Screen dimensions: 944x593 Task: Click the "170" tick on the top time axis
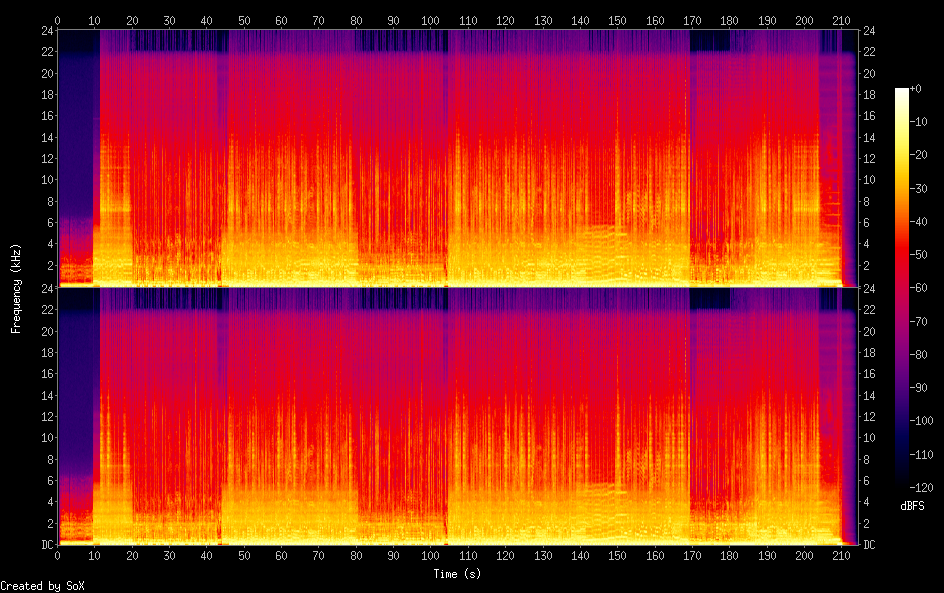coord(692,20)
